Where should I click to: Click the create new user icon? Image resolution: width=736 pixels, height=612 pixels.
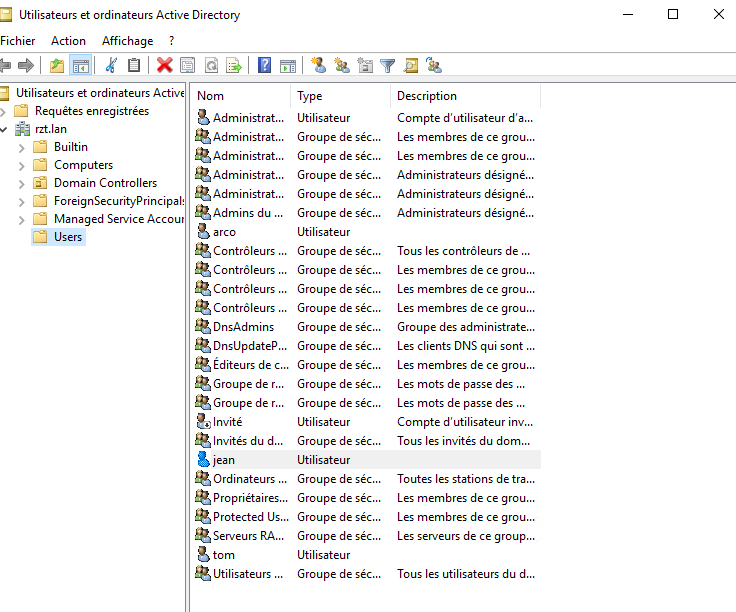(x=318, y=65)
